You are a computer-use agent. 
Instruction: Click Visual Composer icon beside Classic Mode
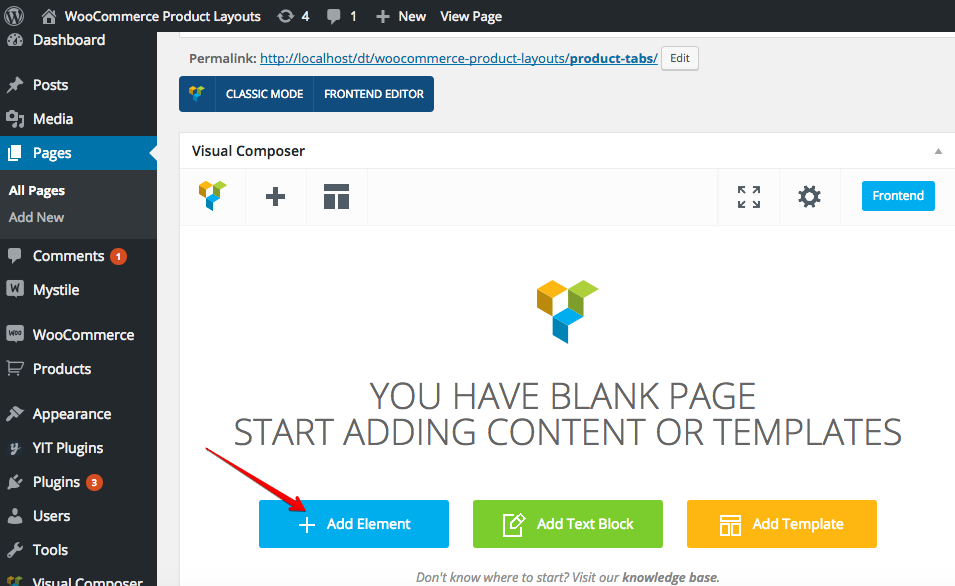pos(197,94)
